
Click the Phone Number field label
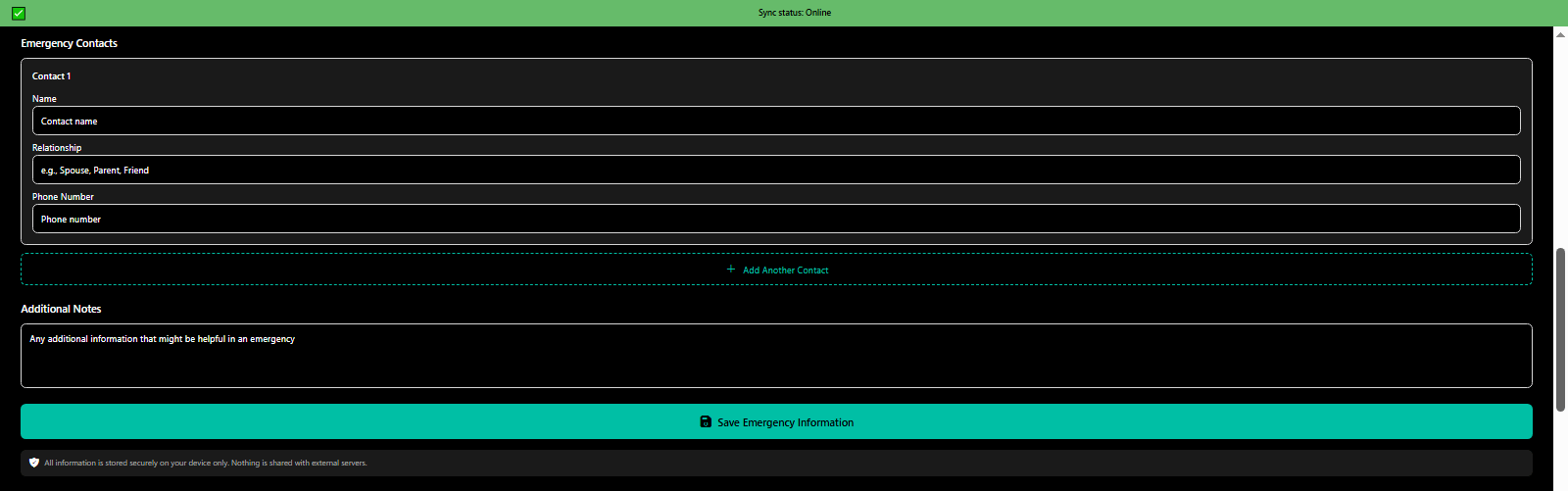coord(63,197)
